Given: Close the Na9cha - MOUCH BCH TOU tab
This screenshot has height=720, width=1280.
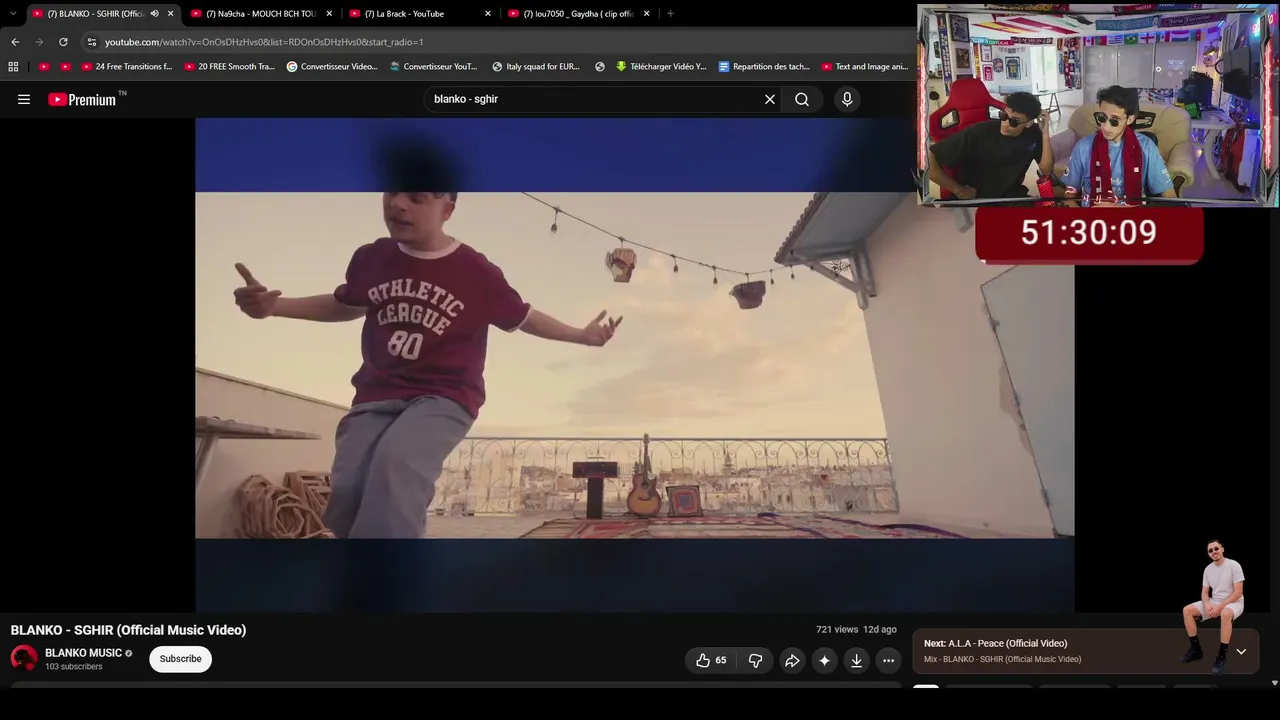Looking at the screenshot, I should tap(329, 14).
